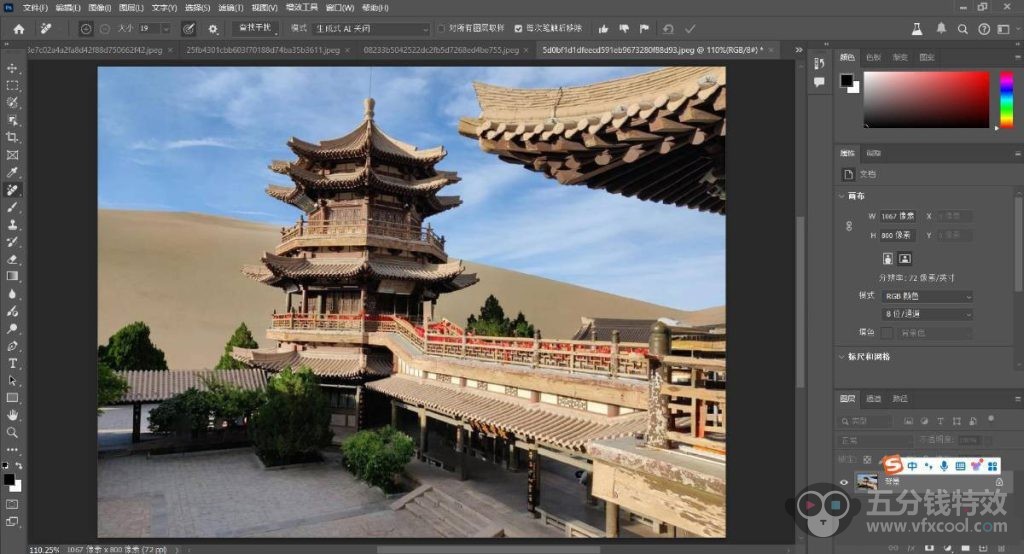
Task: Open brush settings gear in options bar
Action: (x=213, y=29)
